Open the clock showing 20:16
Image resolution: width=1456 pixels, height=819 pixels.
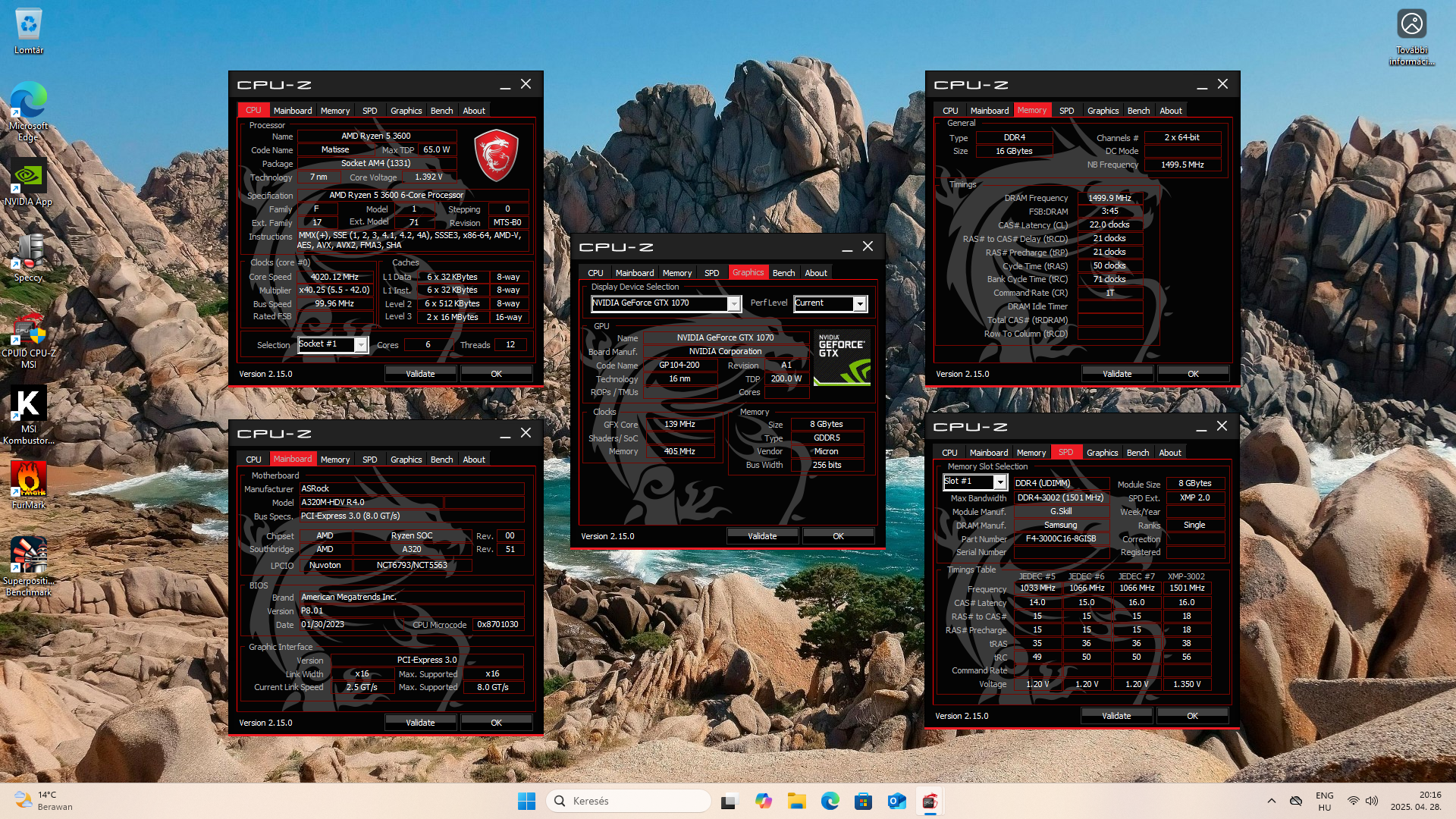pyautogui.click(x=1416, y=801)
